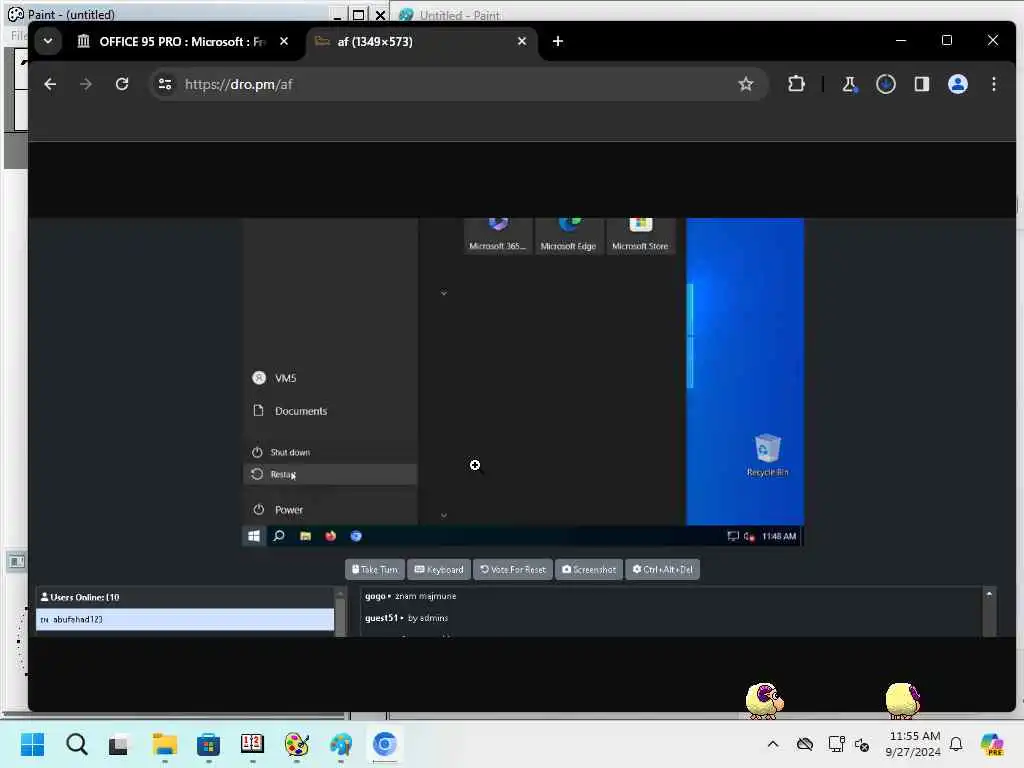Close the OFFICE 95 PRO tab
This screenshot has width=1024, height=768.
(x=284, y=41)
